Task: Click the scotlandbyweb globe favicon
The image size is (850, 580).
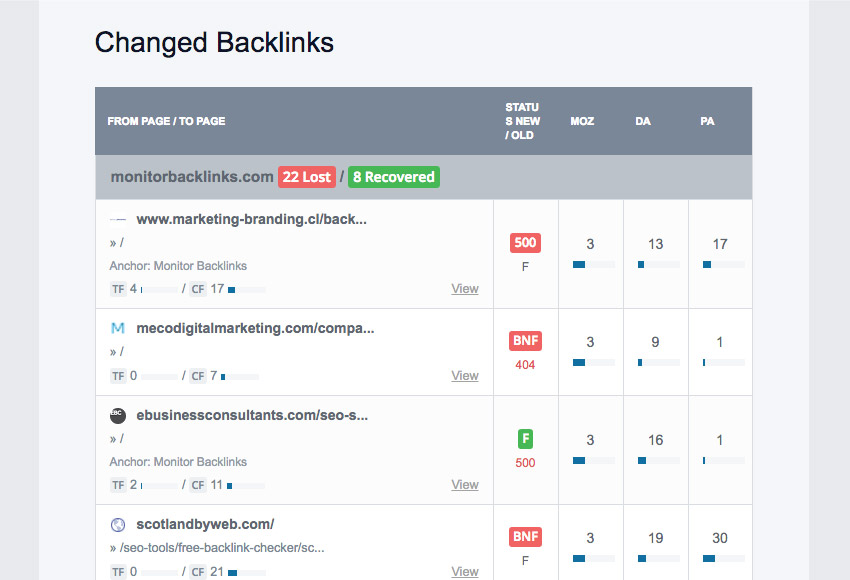Action: click(118, 525)
